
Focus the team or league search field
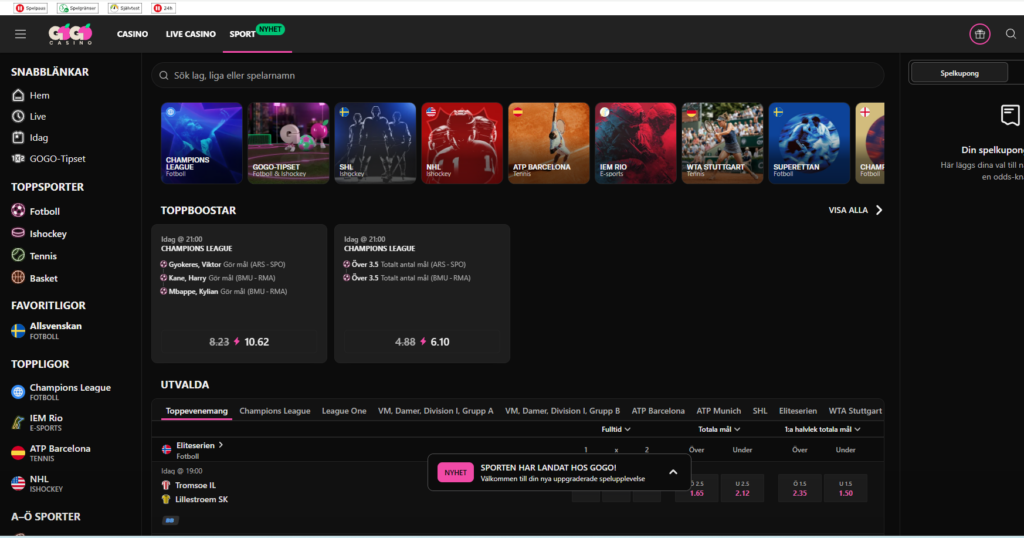[x=518, y=76]
